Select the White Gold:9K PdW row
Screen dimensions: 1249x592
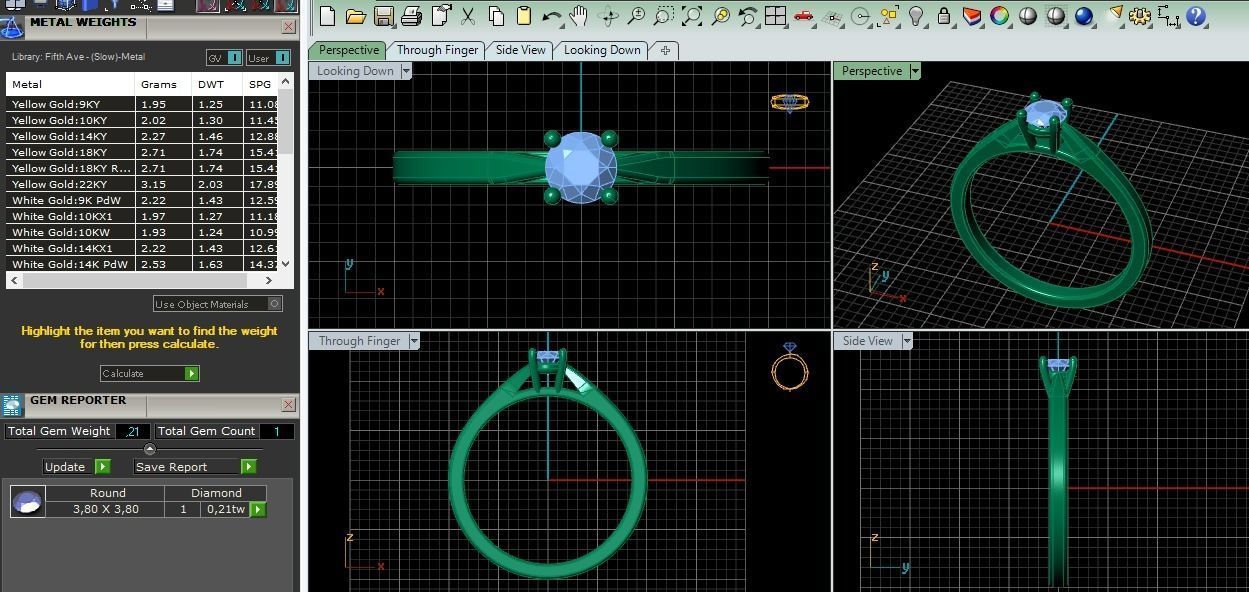tap(142, 200)
